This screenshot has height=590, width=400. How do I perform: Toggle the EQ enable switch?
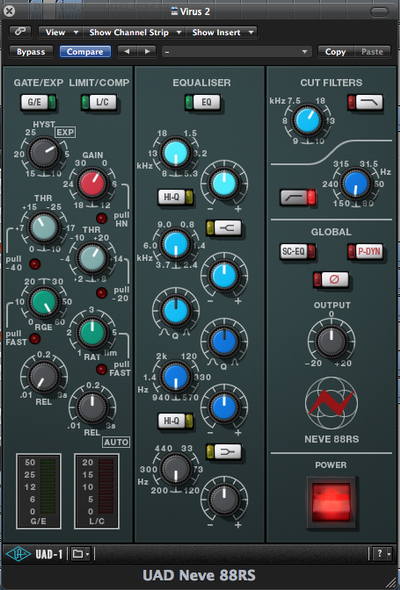pos(202,102)
